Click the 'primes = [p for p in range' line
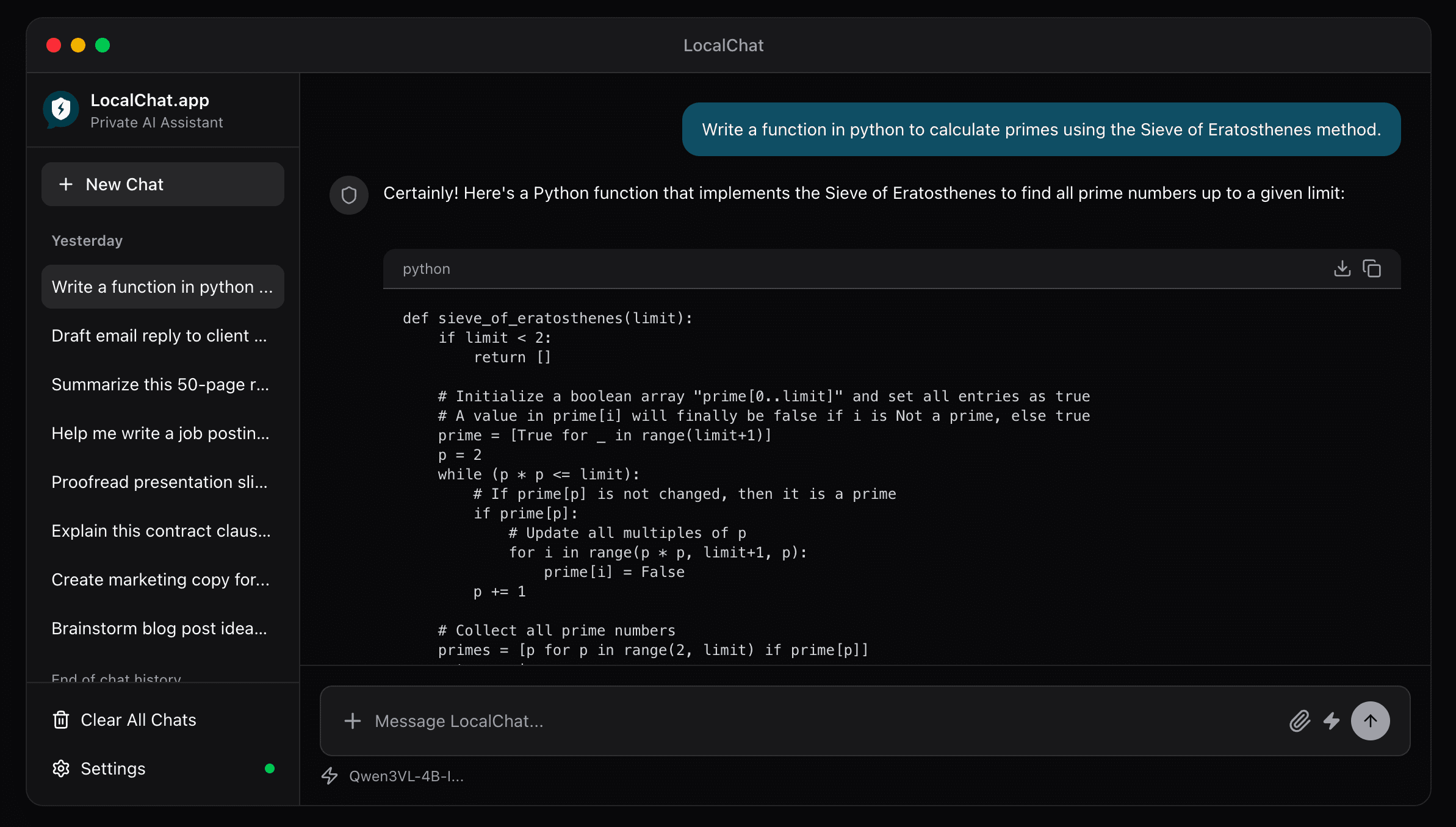Image resolution: width=1456 pixels, height=827 pixels. [653, 650]
